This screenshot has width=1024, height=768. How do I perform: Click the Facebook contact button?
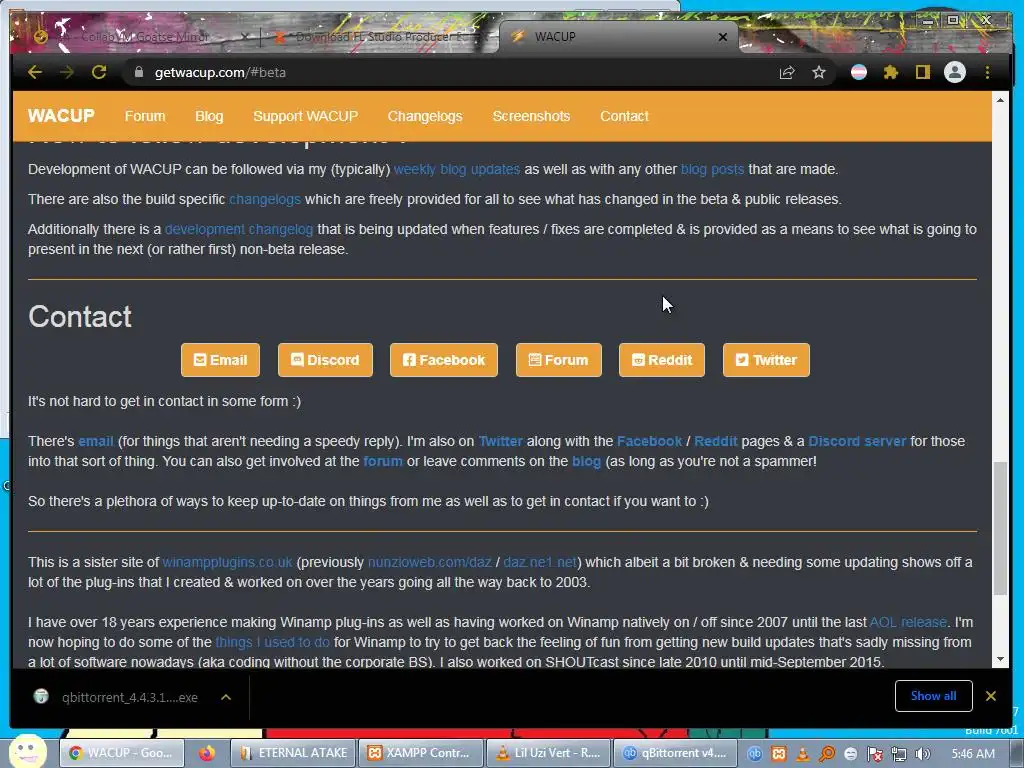443,360
